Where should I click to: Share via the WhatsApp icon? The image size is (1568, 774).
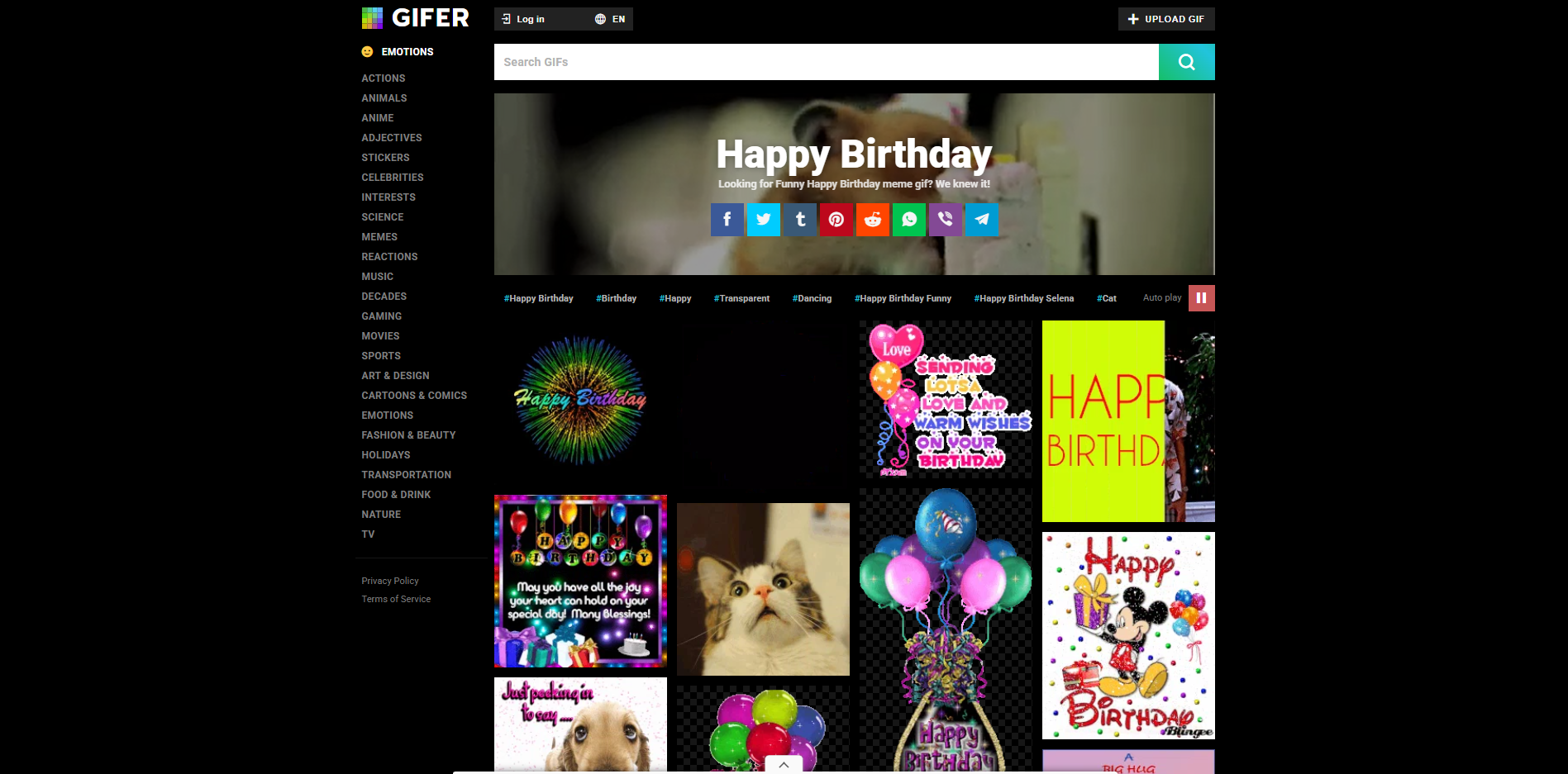(x=908, y=219)
